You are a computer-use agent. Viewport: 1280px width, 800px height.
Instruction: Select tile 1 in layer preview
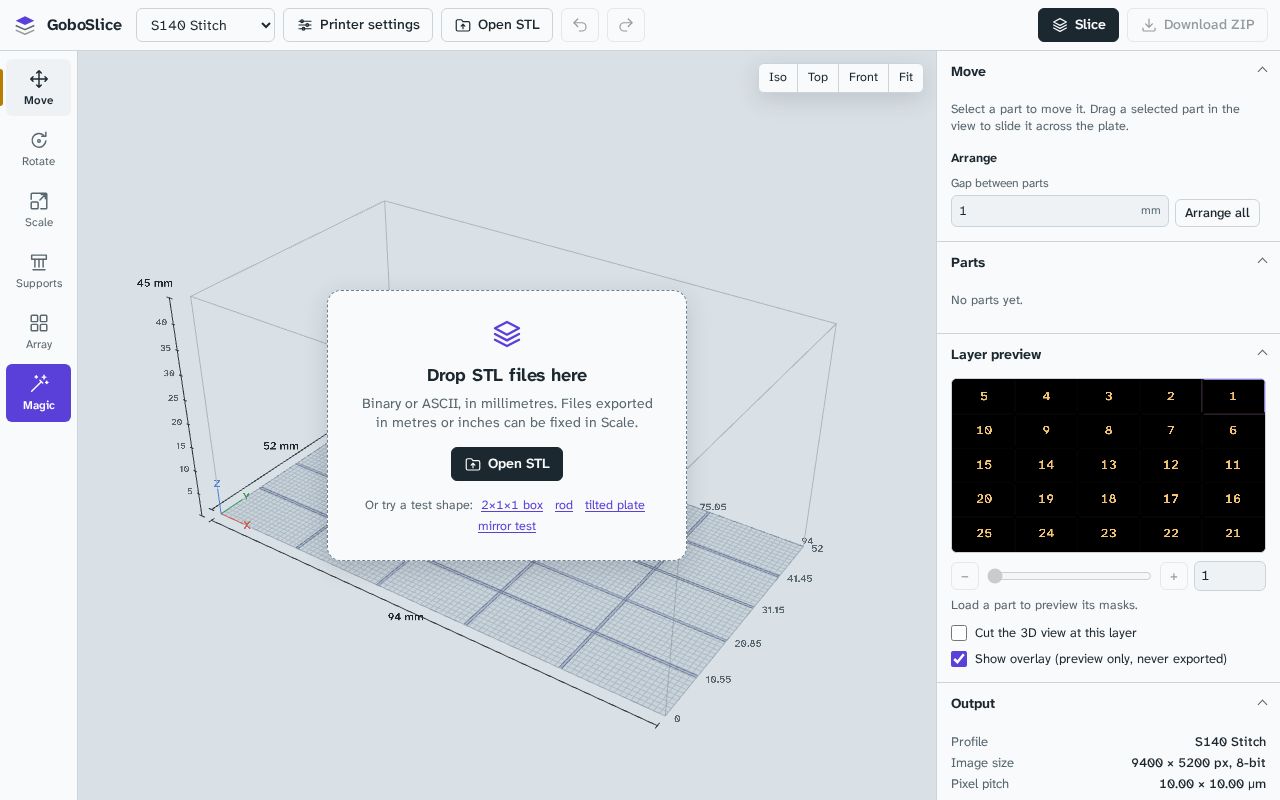1233,396
